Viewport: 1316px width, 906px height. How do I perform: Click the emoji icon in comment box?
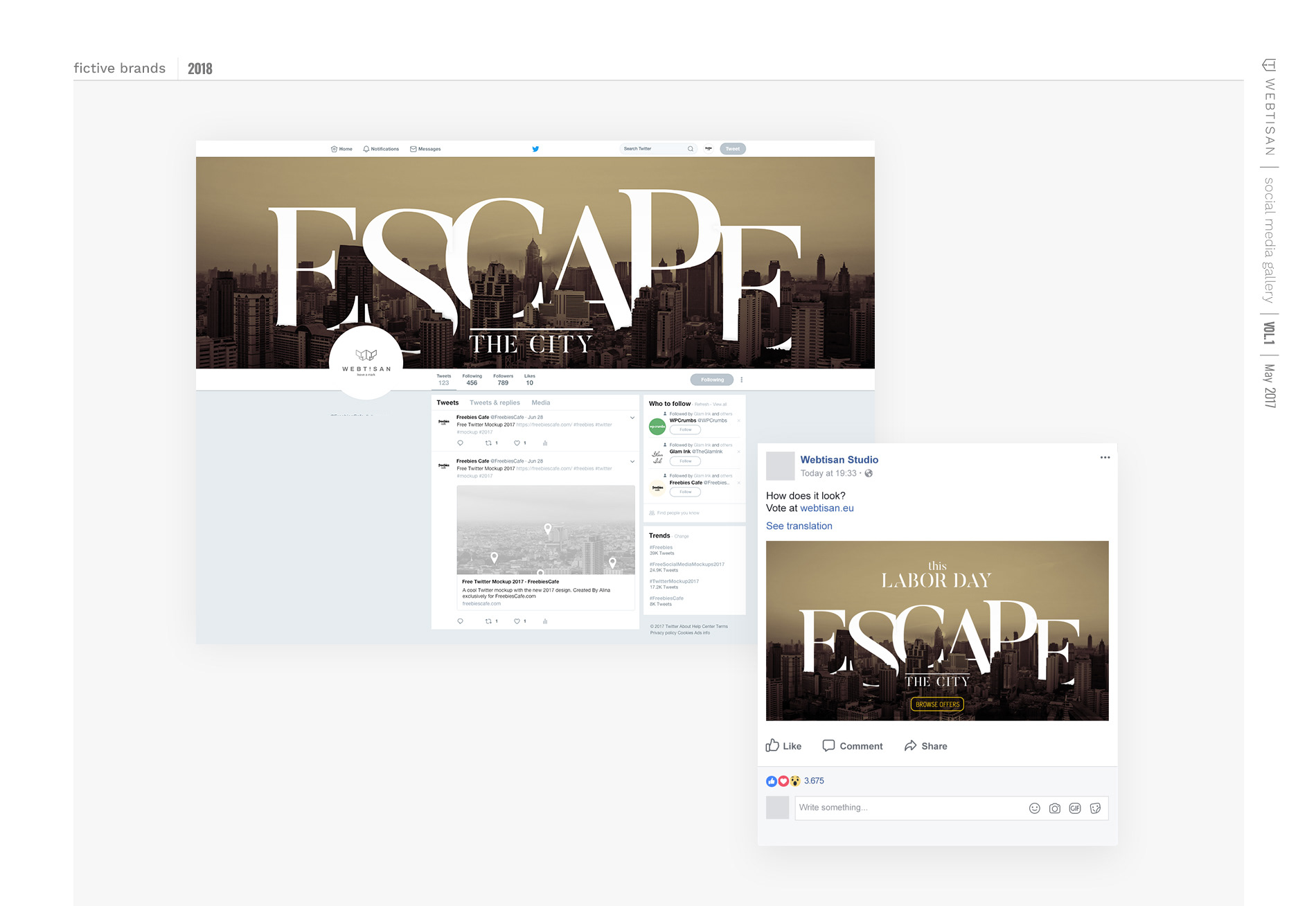(1034, 808)
